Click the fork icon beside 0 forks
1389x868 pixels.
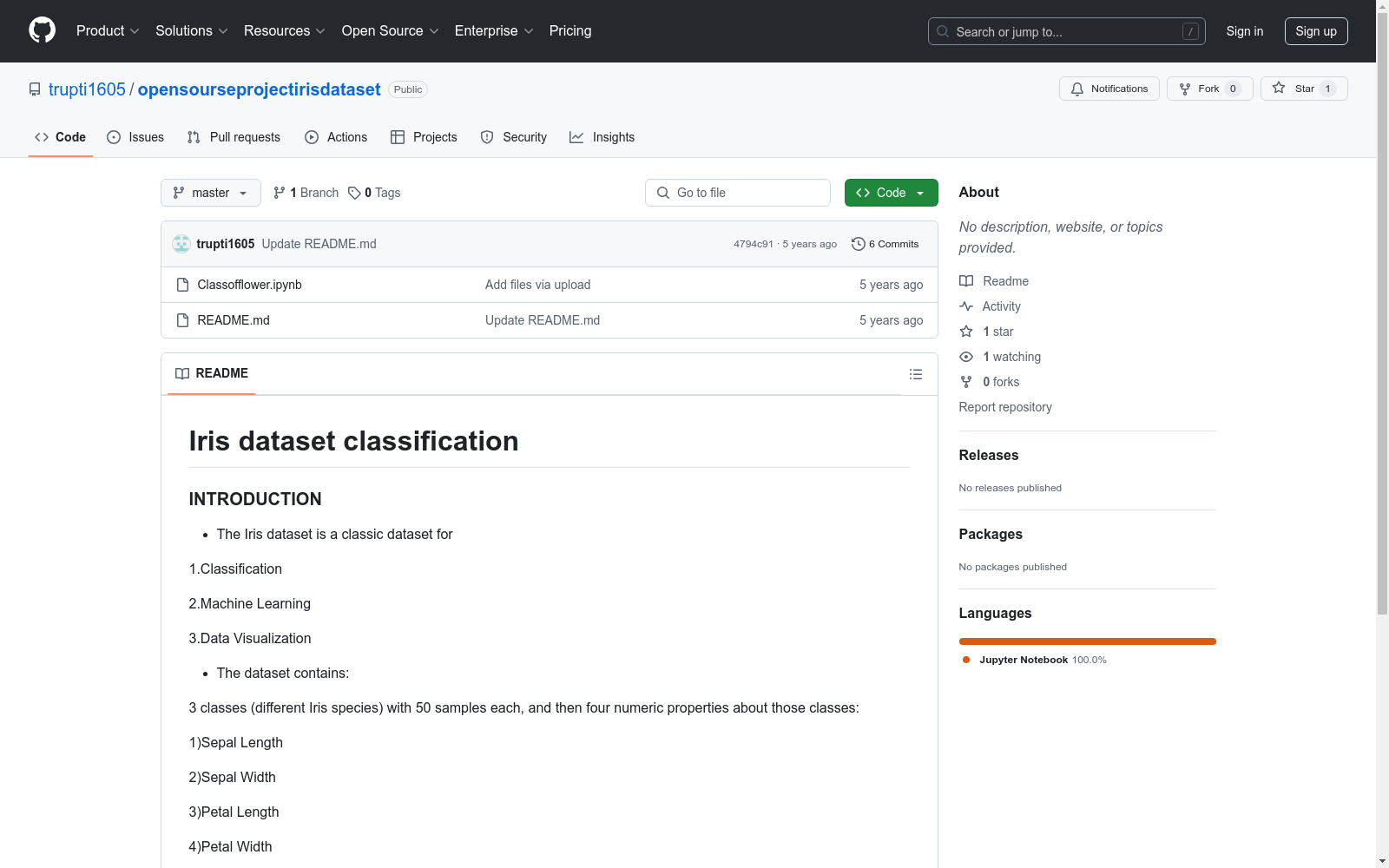[966, 382]
